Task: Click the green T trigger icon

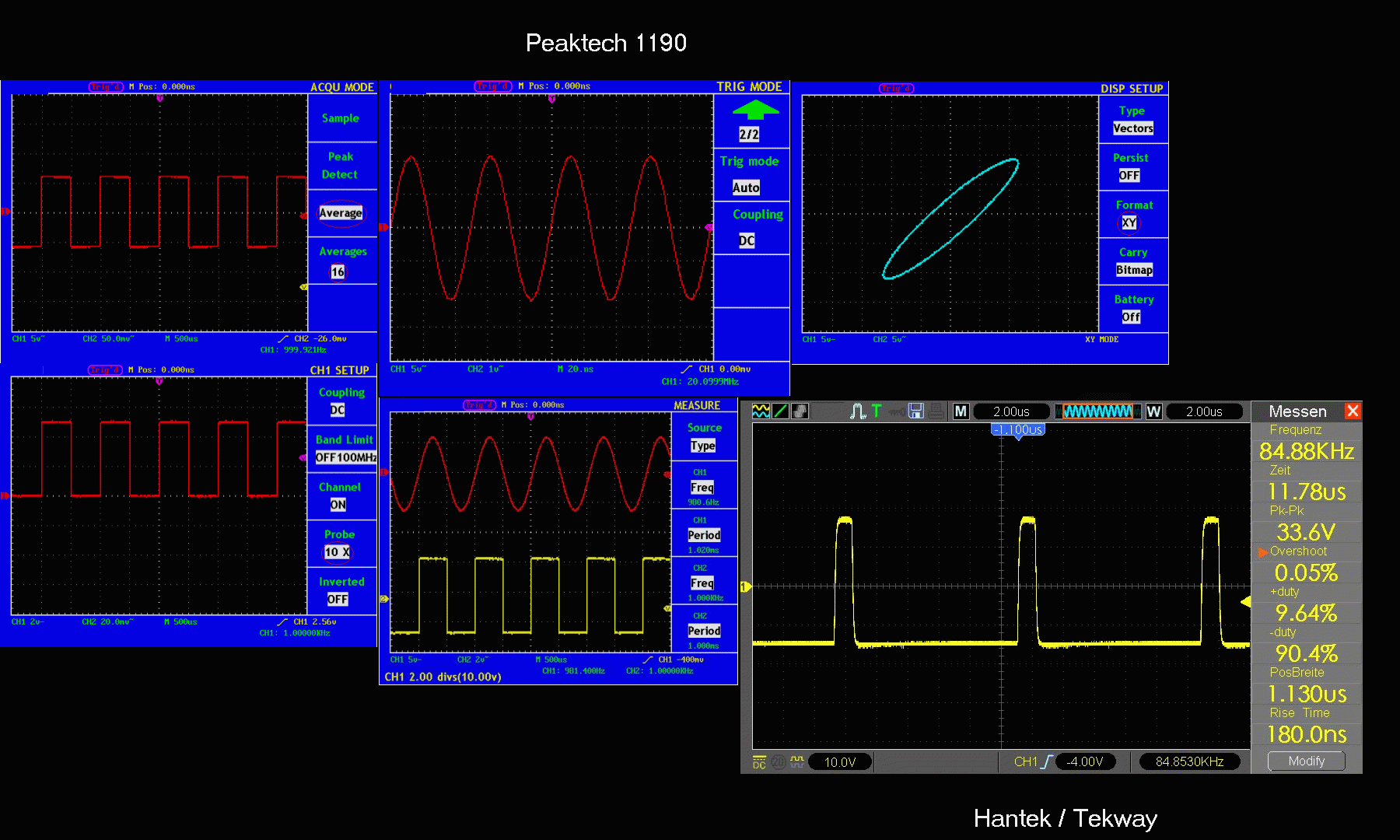Action: pyautogui.click(x=877, y=411)
